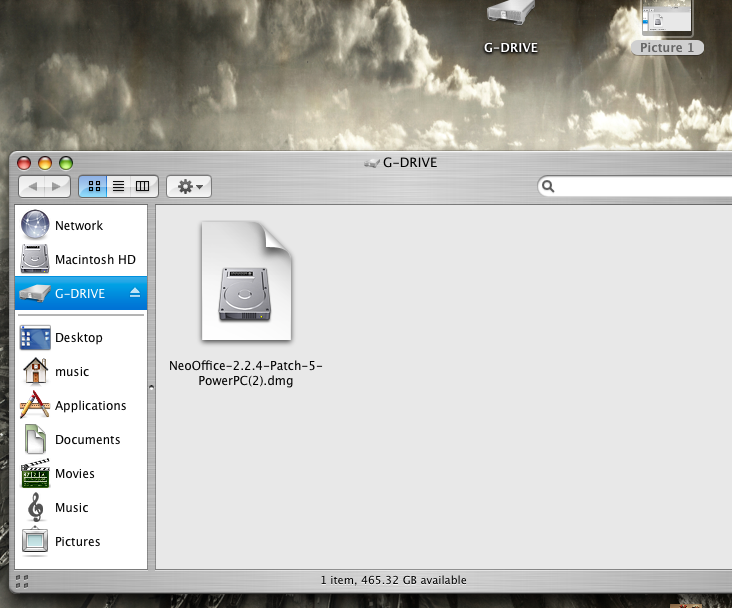Viewport: 732px width, 608px height.
Task: Click the G-DRIVE desktop label text
Action: pyautogui.click(x=511, y=48)
